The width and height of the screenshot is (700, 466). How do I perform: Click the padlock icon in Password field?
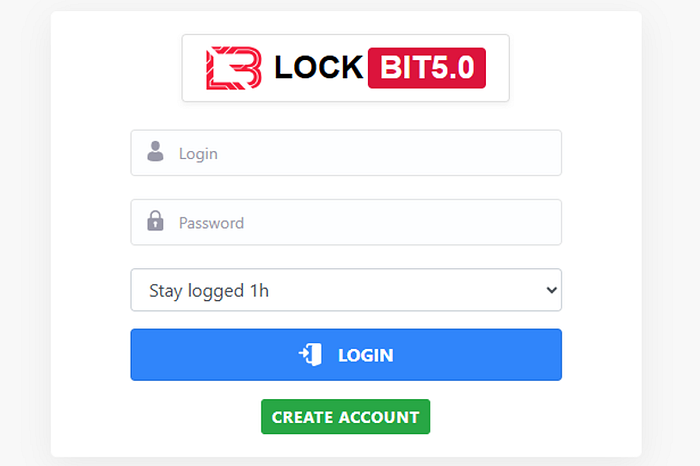(x=155, y=221)
